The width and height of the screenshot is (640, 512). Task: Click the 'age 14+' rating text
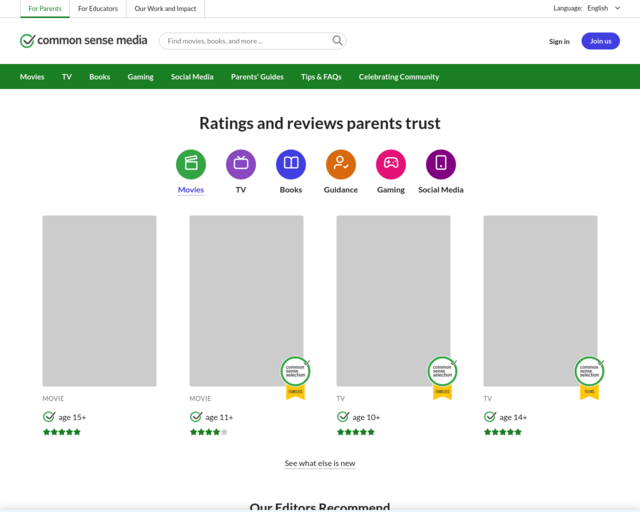(x=513, y=417)
